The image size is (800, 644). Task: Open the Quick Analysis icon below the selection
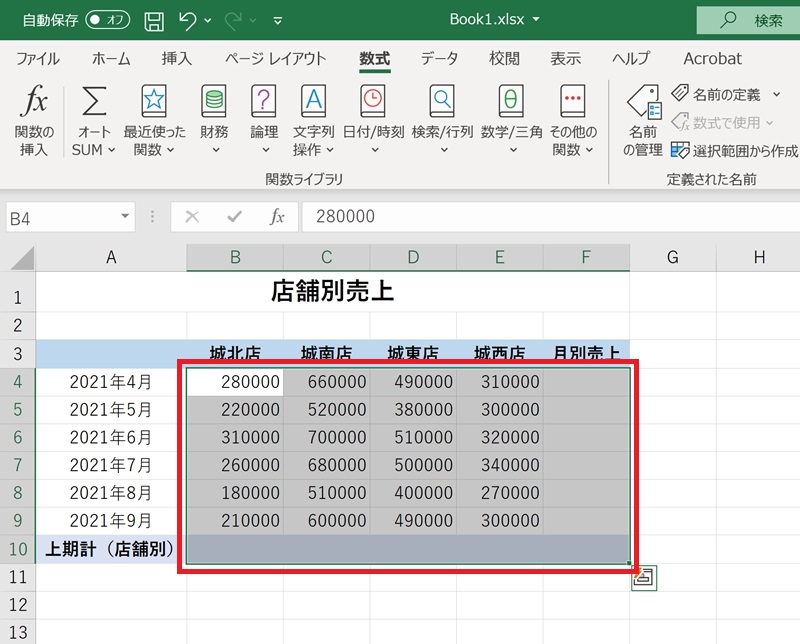pyautogui.click(x=642, y=578)
